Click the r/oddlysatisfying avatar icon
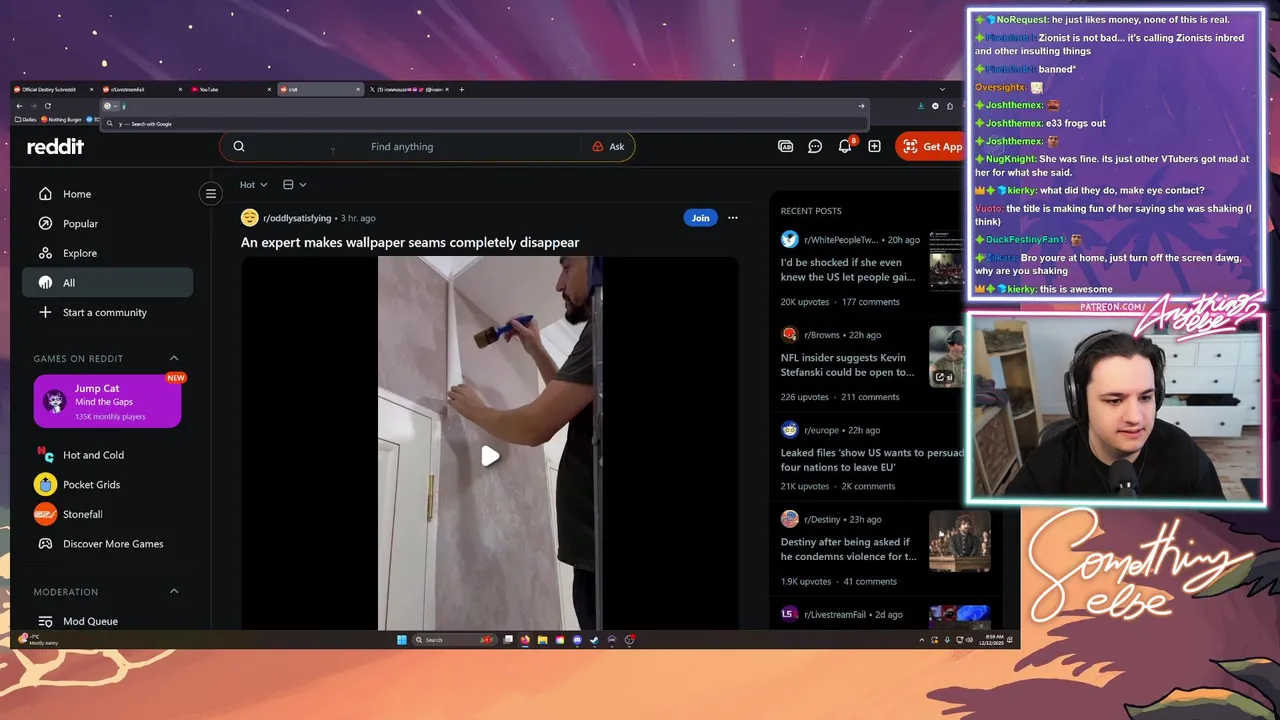The height and width of the screenshot is (720, 1280). (250, 218)
